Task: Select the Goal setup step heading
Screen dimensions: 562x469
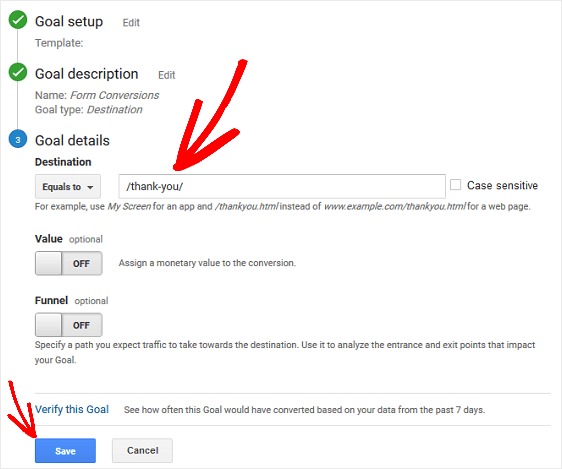Action: click(69, 21)
